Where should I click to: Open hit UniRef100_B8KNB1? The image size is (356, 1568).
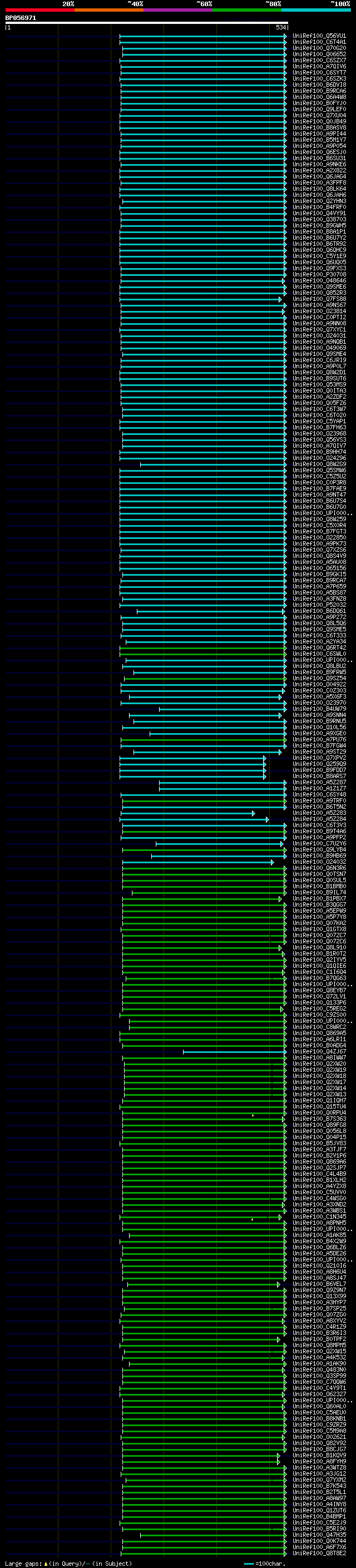tap(319, 1419)
